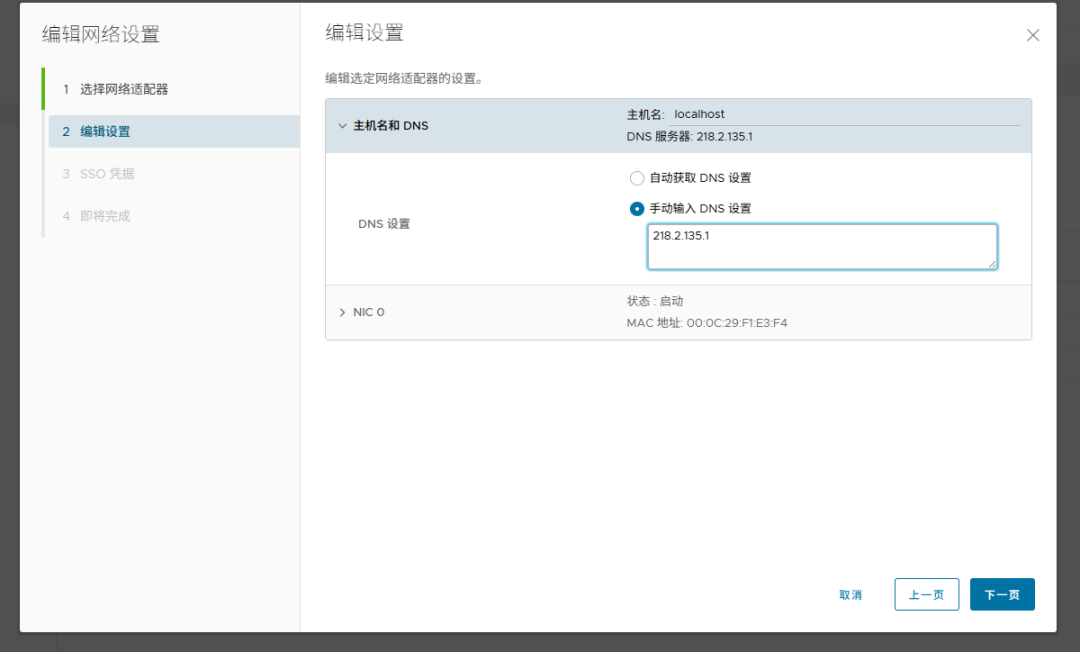Image resolution: width=1080 pixels, height=652 pixels.
Task: Click the 自动获取 DNS 设置 label text
Action: pyautogui.click(x=700, y=178)
